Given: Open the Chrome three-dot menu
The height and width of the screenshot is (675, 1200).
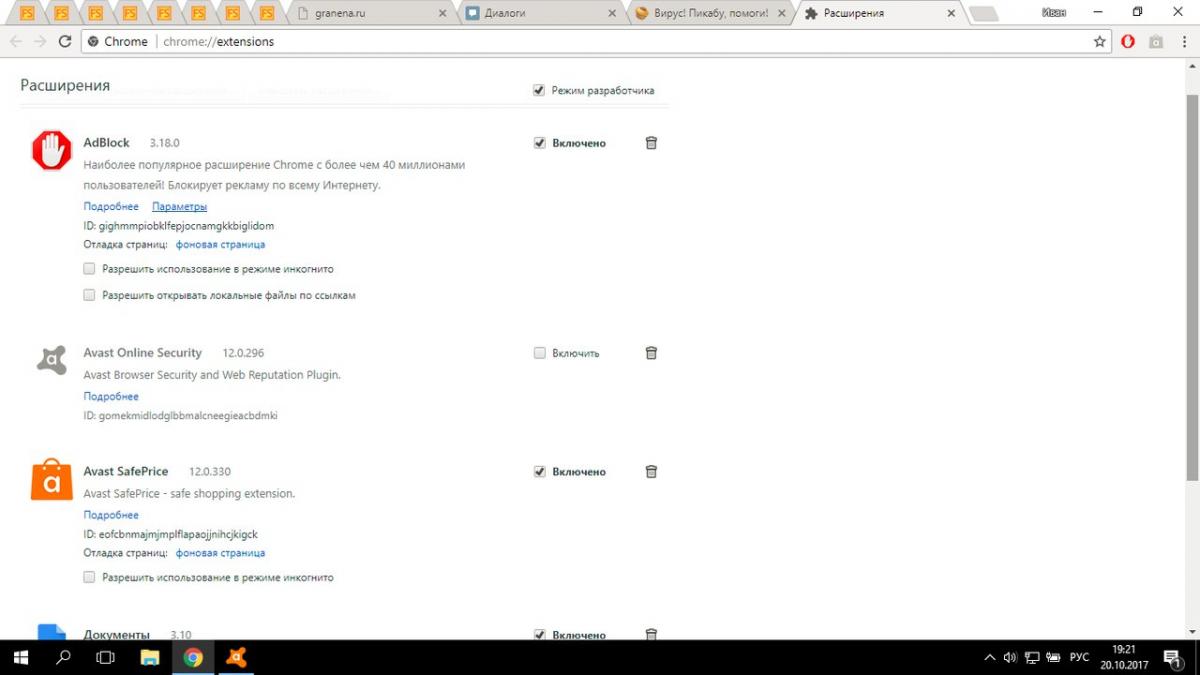Looking at the screenshot, I should [x=1182, y=42].
